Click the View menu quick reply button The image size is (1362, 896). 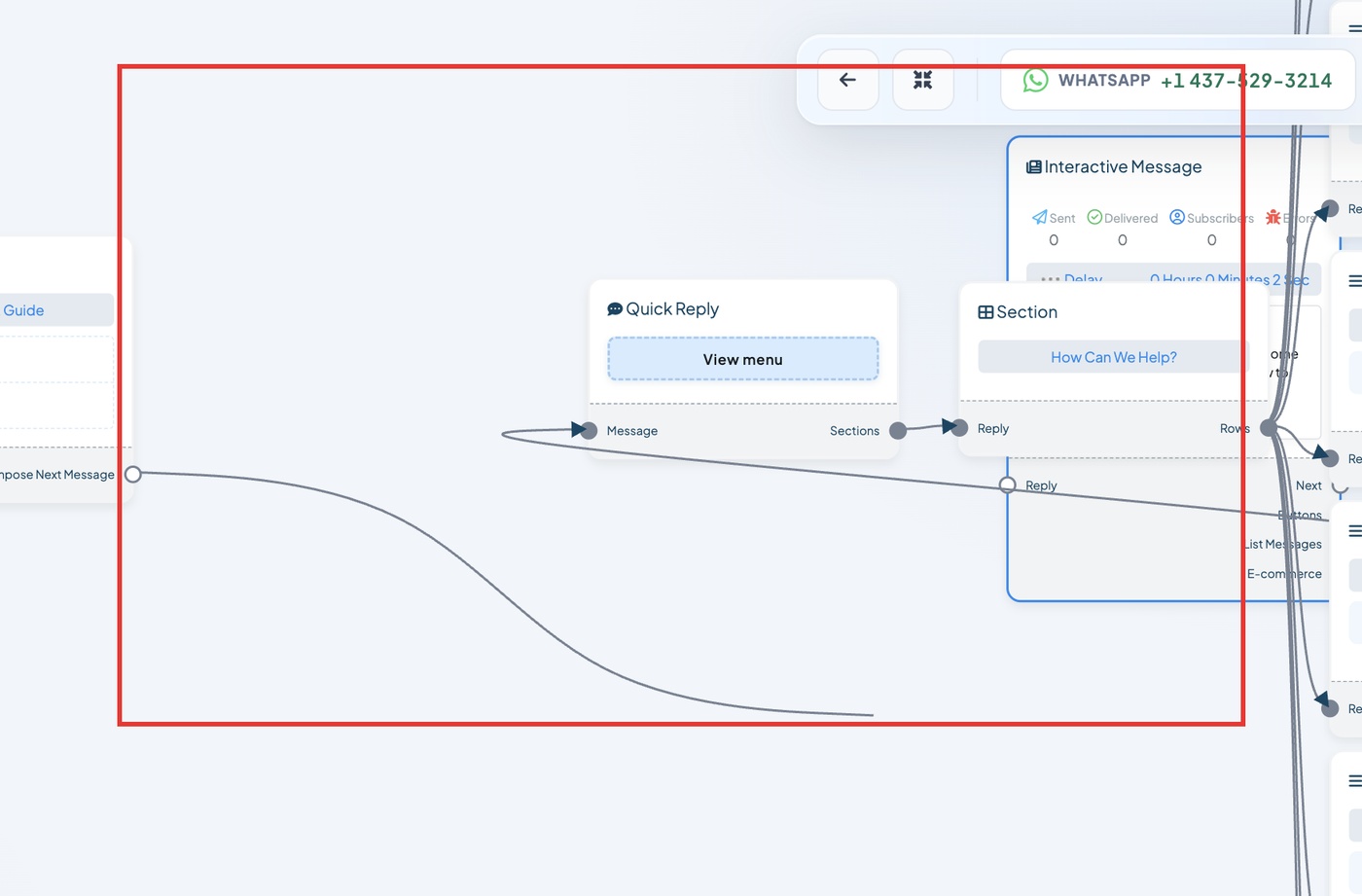point(743,359)
